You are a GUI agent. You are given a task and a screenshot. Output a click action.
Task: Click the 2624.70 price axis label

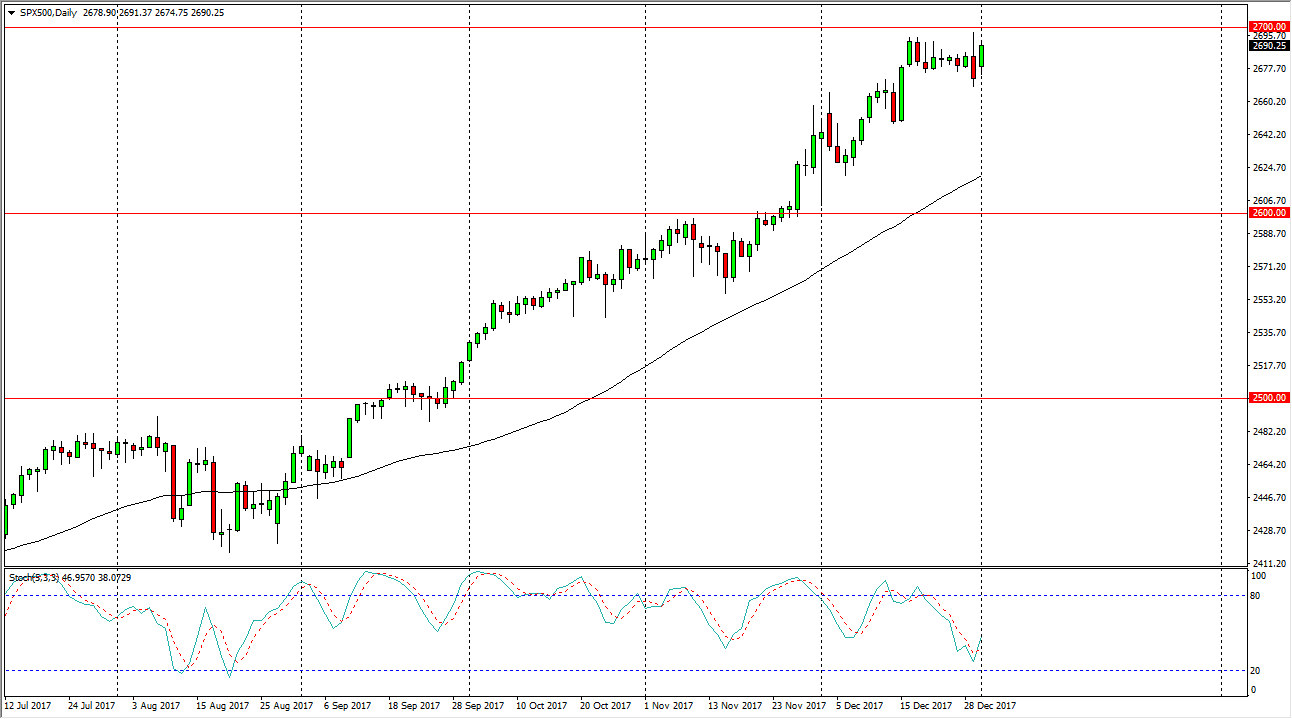point(1267,168)
